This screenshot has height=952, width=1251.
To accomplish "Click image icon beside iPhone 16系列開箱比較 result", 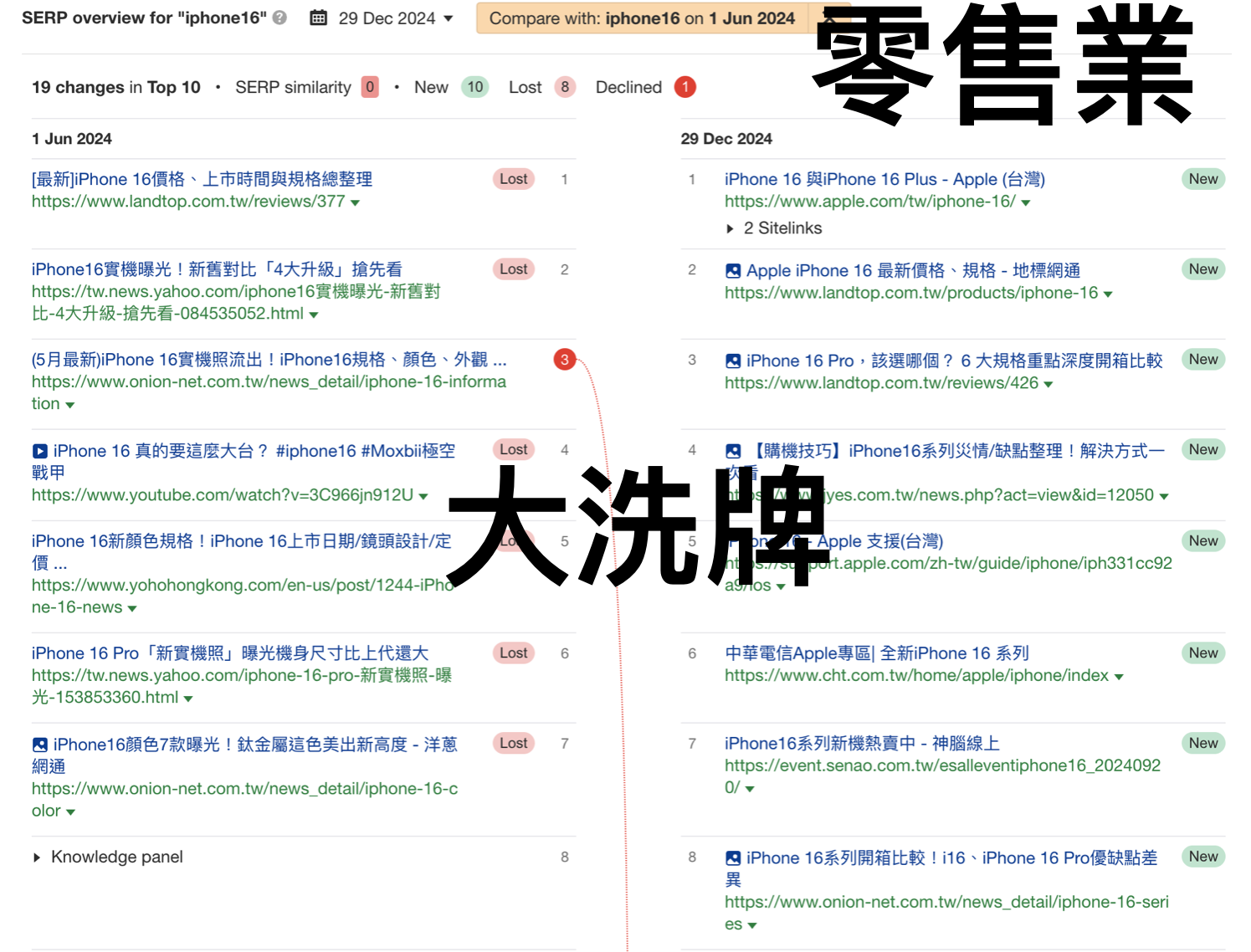I will (x=733, y=857).
